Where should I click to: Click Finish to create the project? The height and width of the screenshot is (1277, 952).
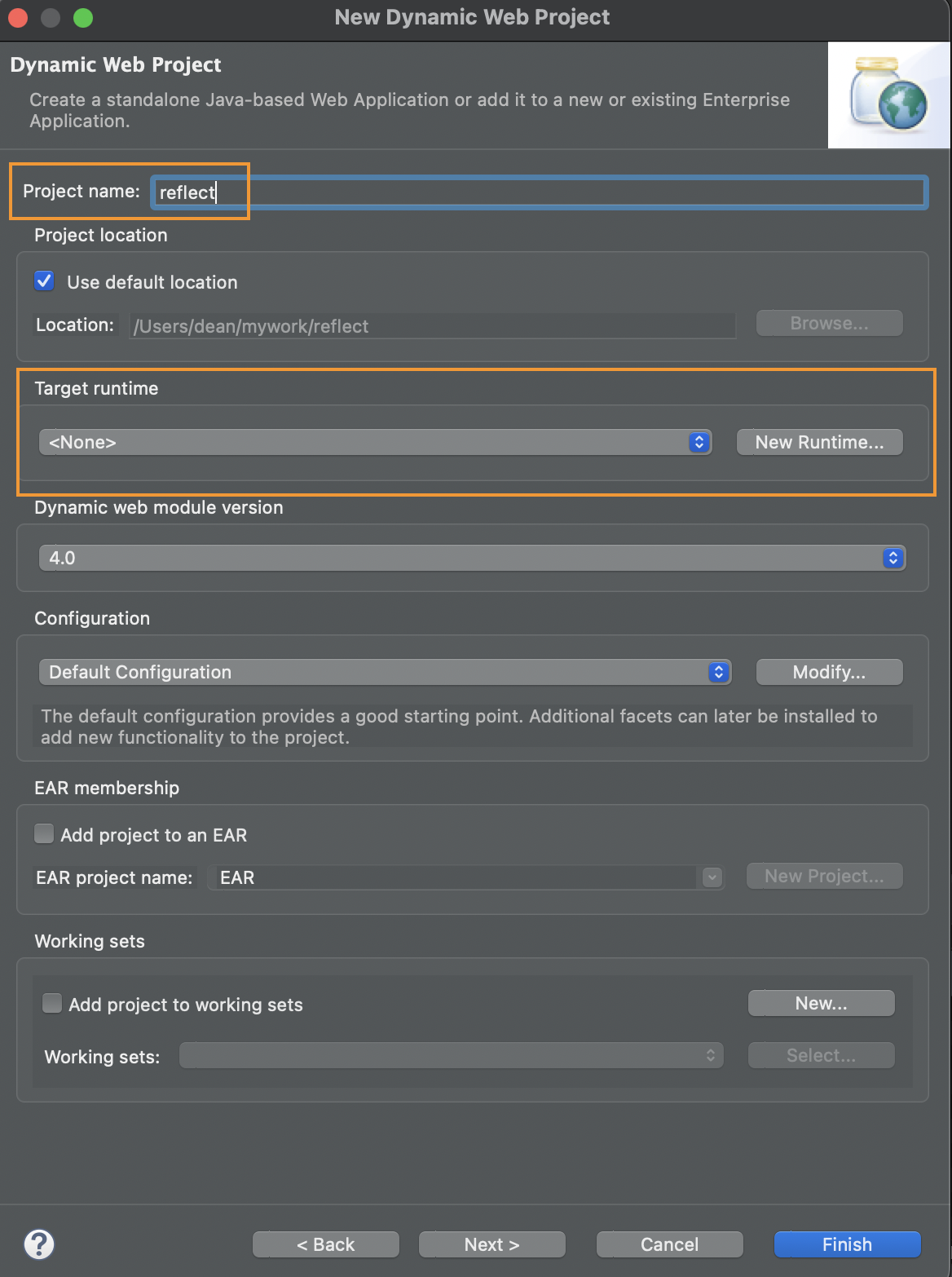tap(847, 1244)
